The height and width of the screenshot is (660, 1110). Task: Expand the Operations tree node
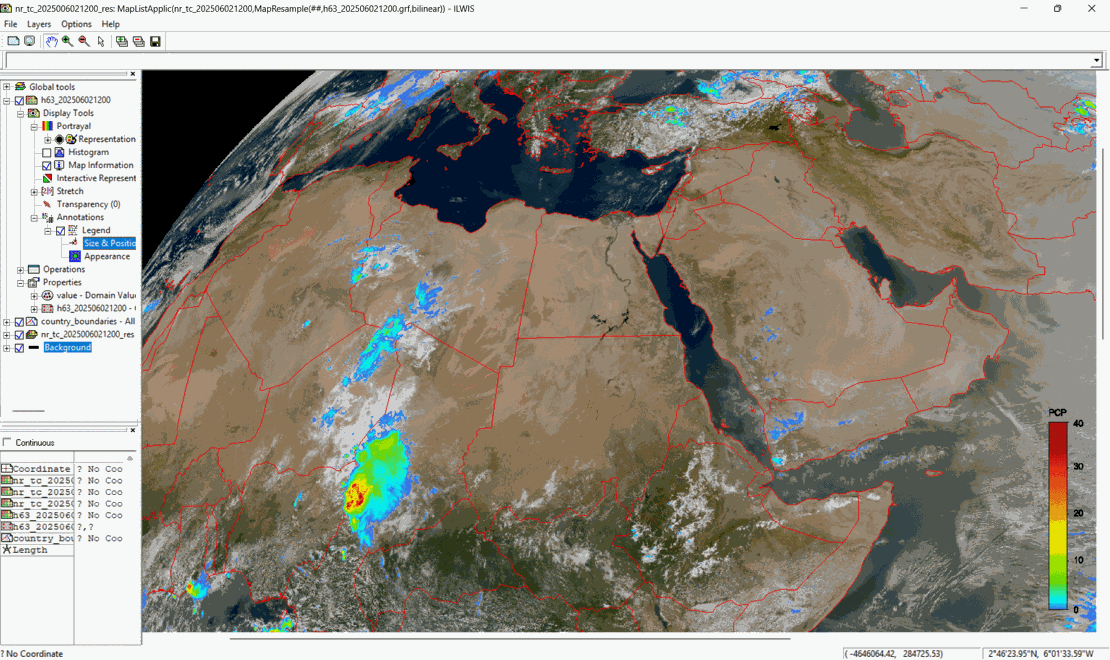coord(20,270)
